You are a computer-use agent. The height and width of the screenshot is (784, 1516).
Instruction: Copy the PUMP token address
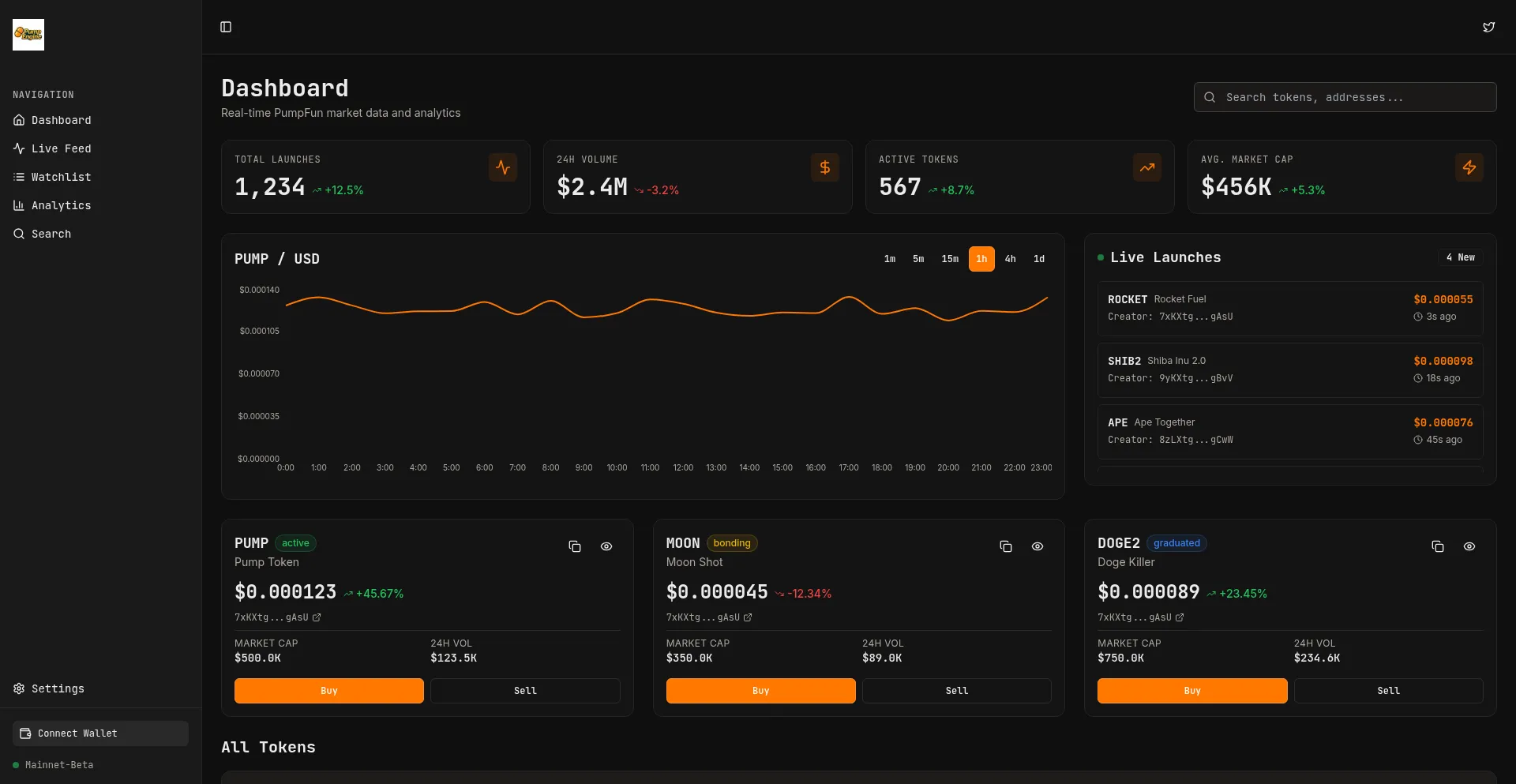[575, 546]
